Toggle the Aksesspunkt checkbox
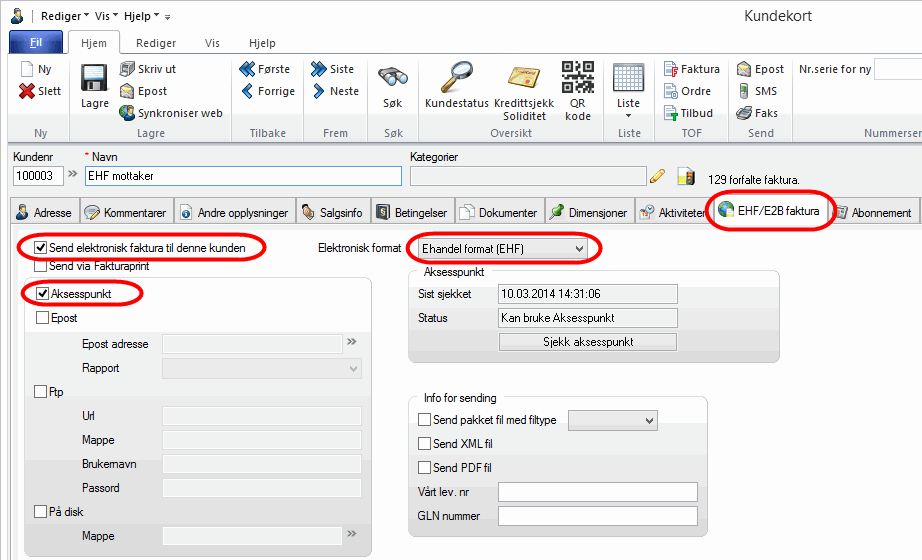Screen dimensions: 922x560 click(x=42, y=294)
